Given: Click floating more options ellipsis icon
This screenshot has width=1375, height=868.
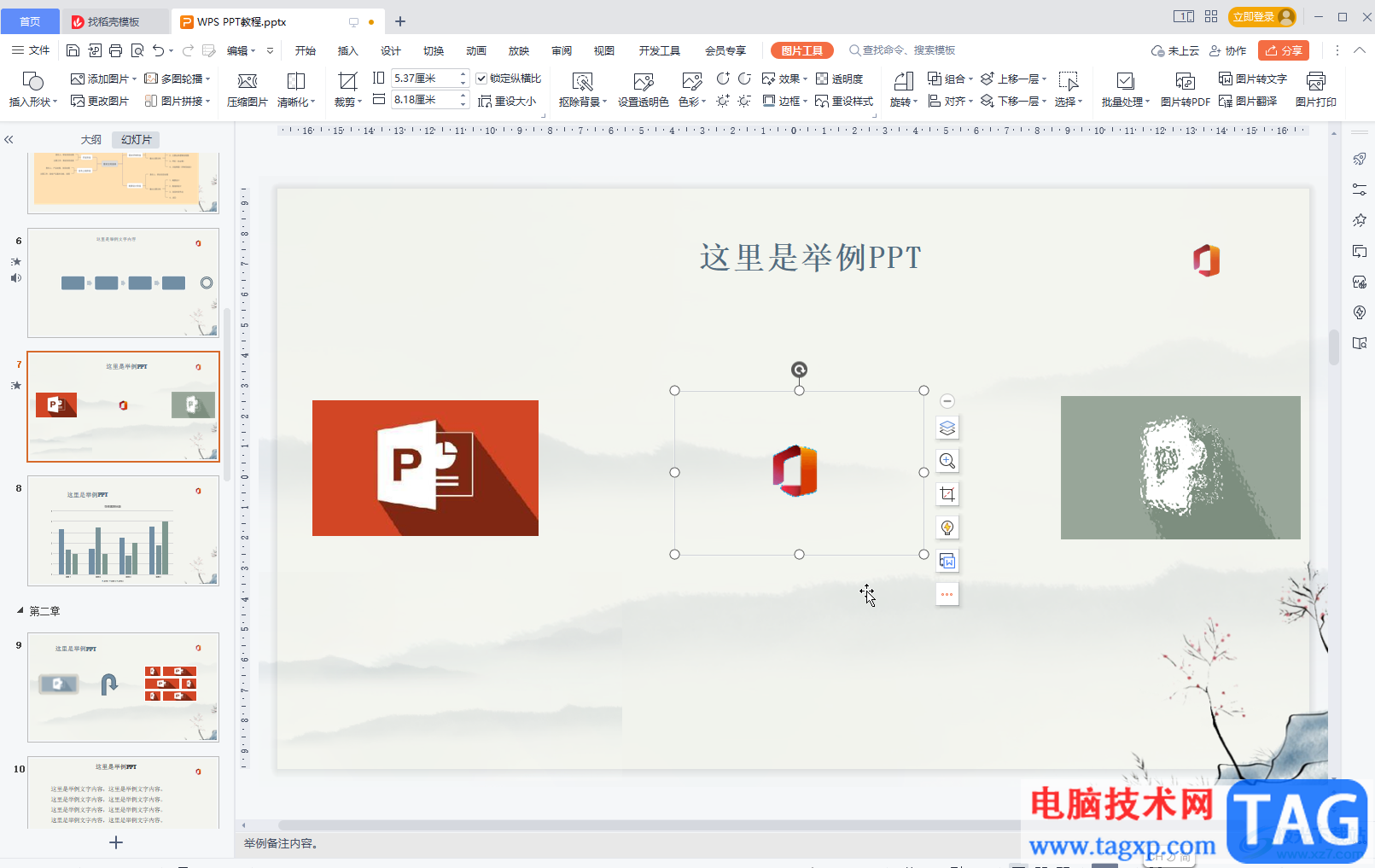Looking at the screenshot, I should (947, 594).
